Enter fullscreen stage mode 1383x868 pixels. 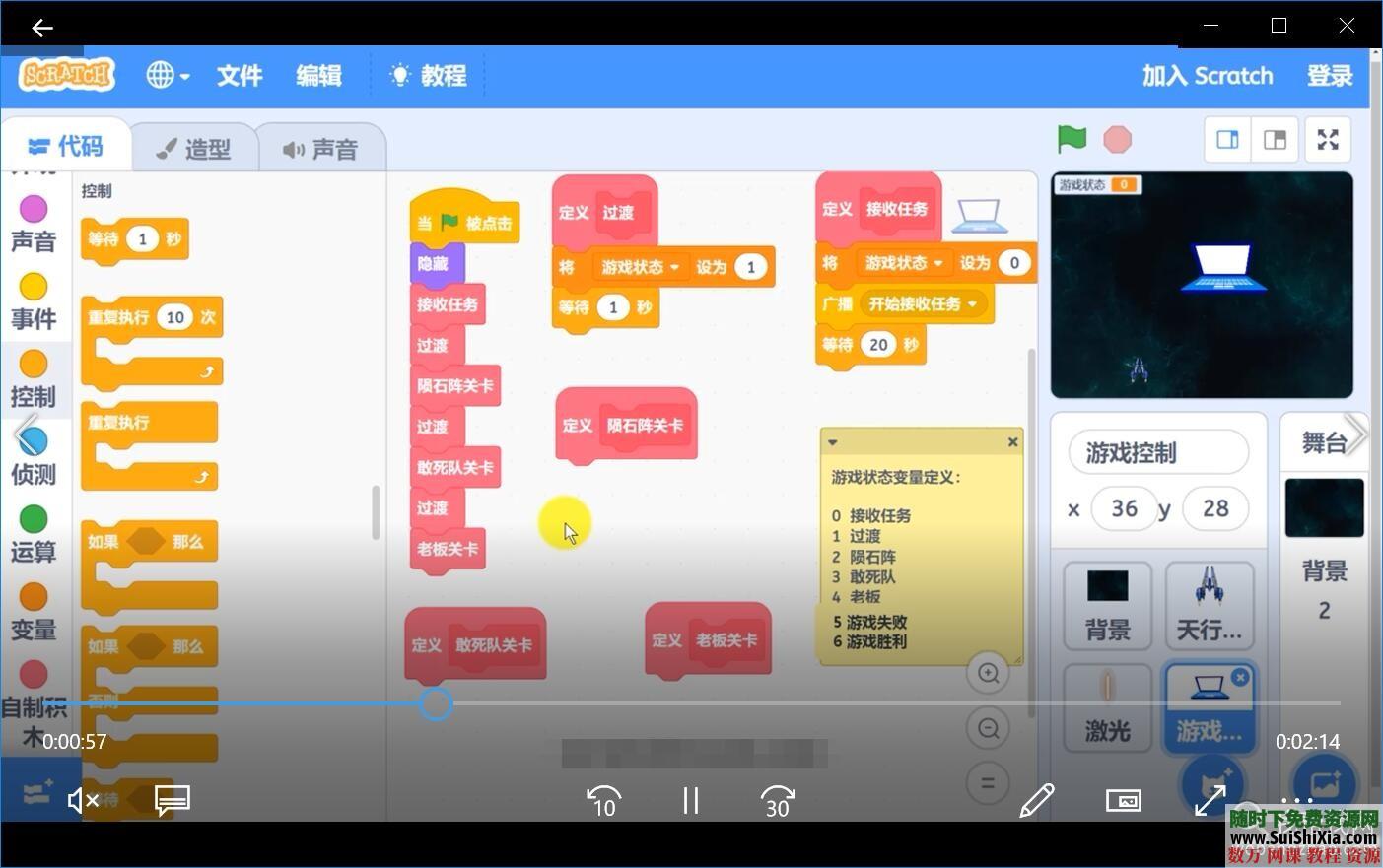coord(1328,140)
